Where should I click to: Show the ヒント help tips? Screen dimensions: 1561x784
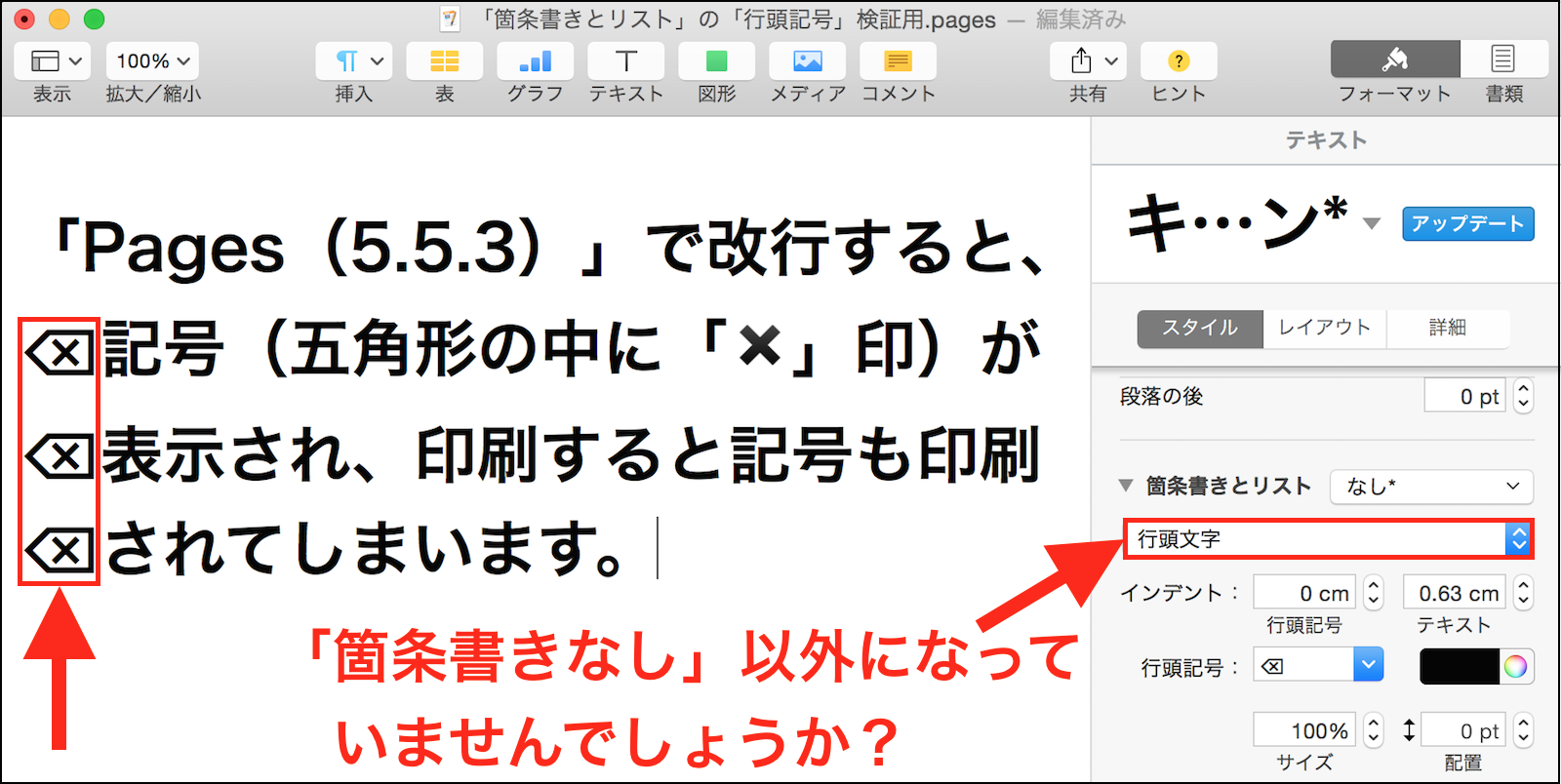(1179, 60)
